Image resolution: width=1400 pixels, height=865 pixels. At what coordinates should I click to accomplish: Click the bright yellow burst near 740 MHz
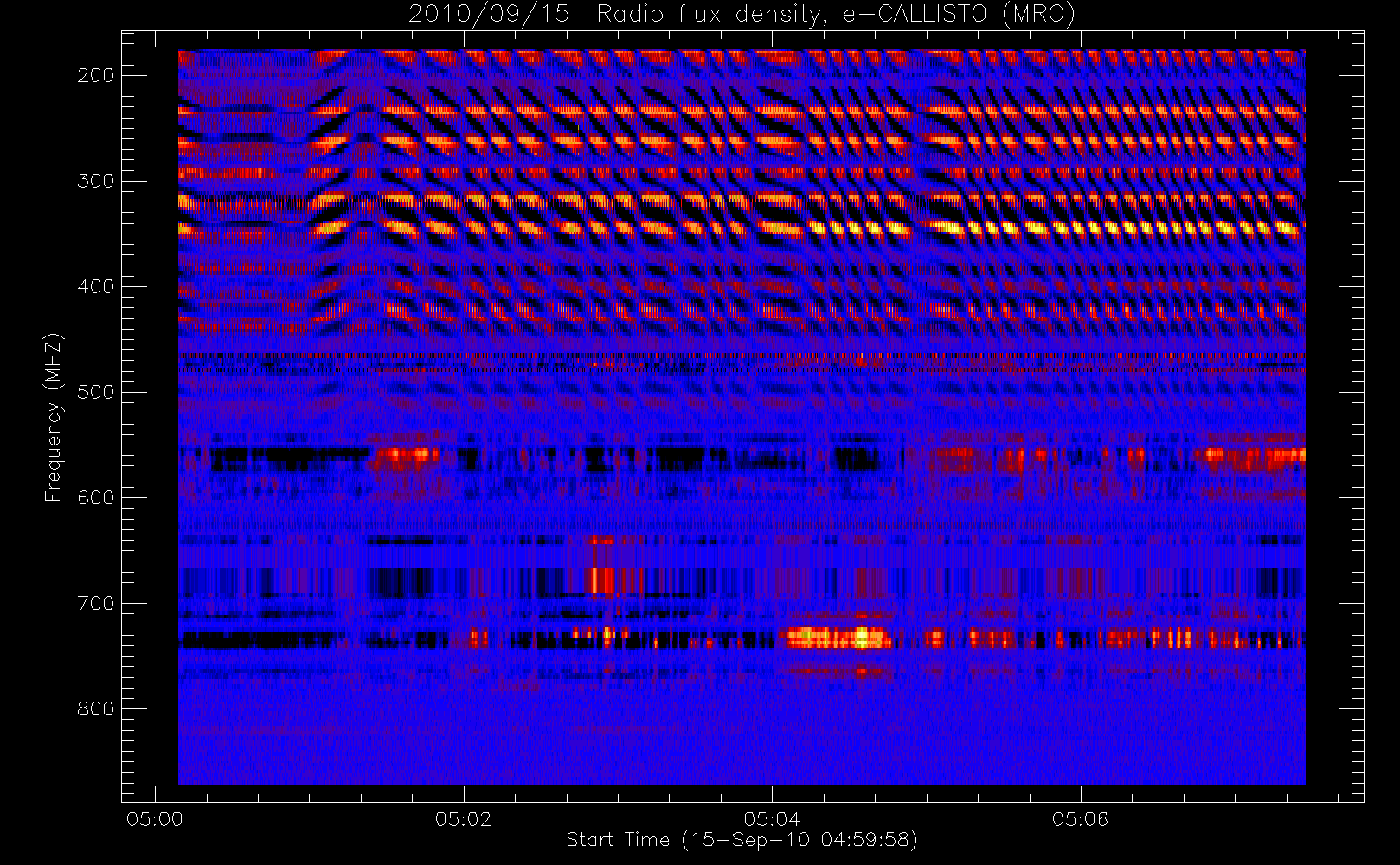coord(836,638)
